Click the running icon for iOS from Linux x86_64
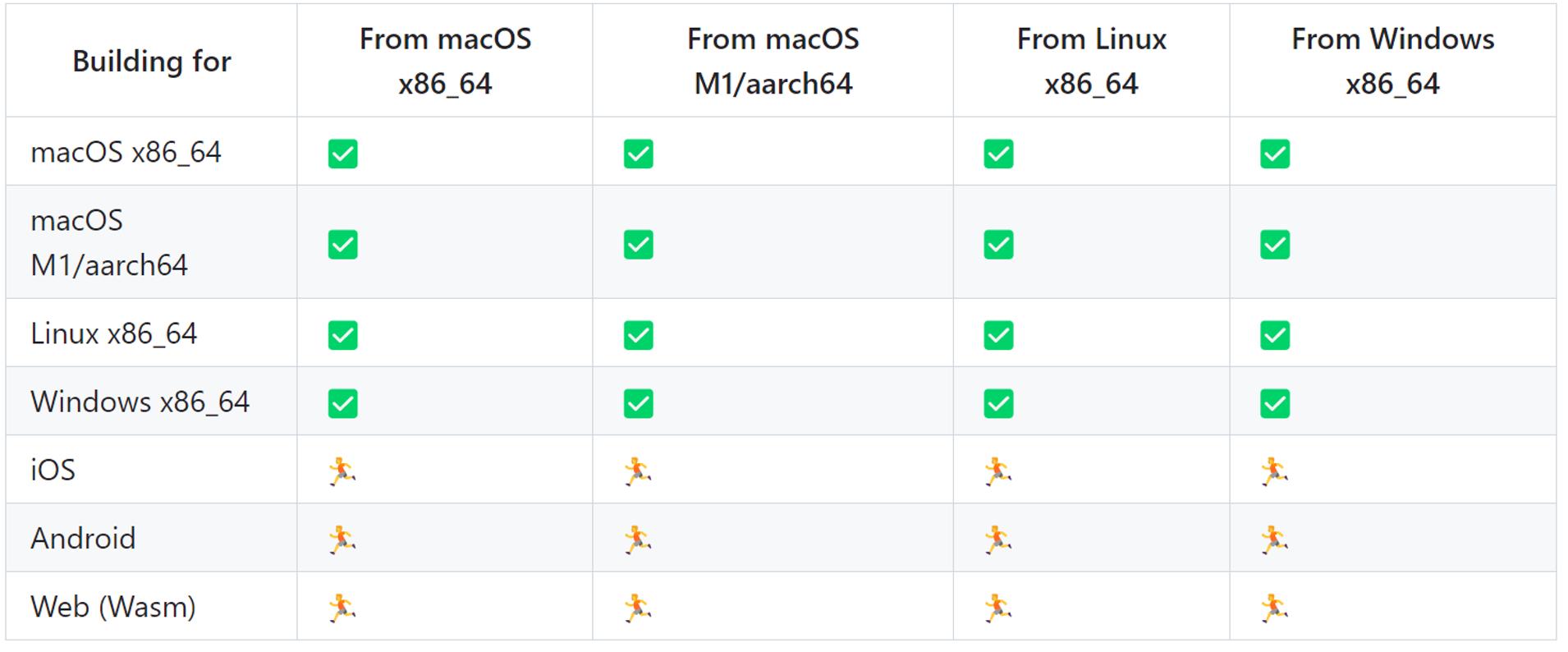The width and height of the screenshot is (1568, 652). (998, 471)
